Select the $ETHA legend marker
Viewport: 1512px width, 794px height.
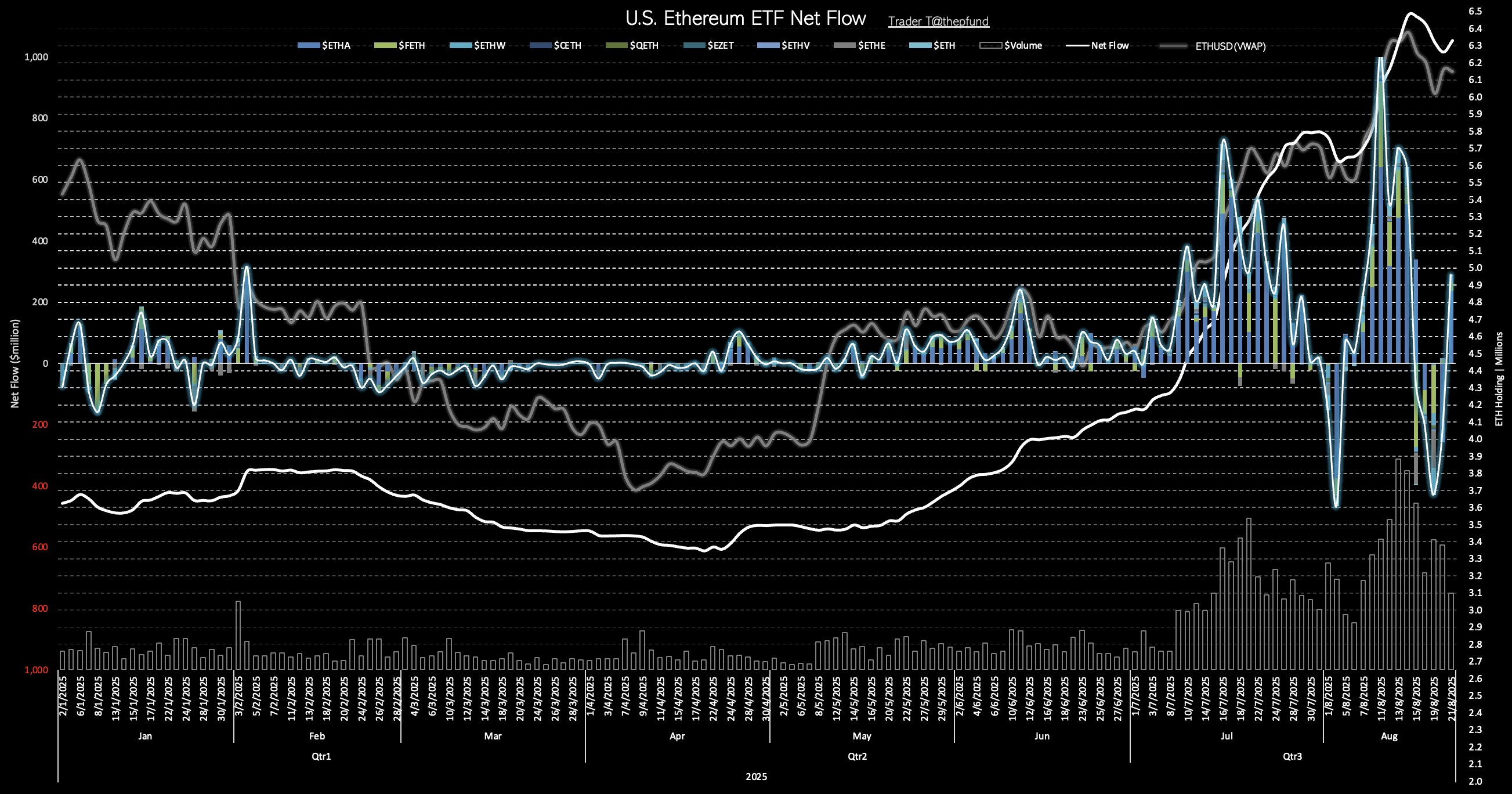tap(309, 45)
